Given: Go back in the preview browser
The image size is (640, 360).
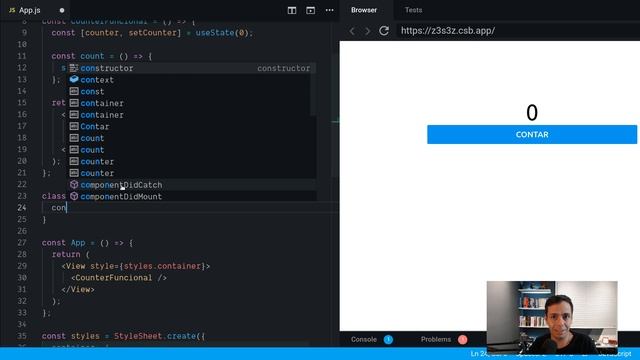Looking at the screenshot, I should pyautogui.click(x=352, y=31).
